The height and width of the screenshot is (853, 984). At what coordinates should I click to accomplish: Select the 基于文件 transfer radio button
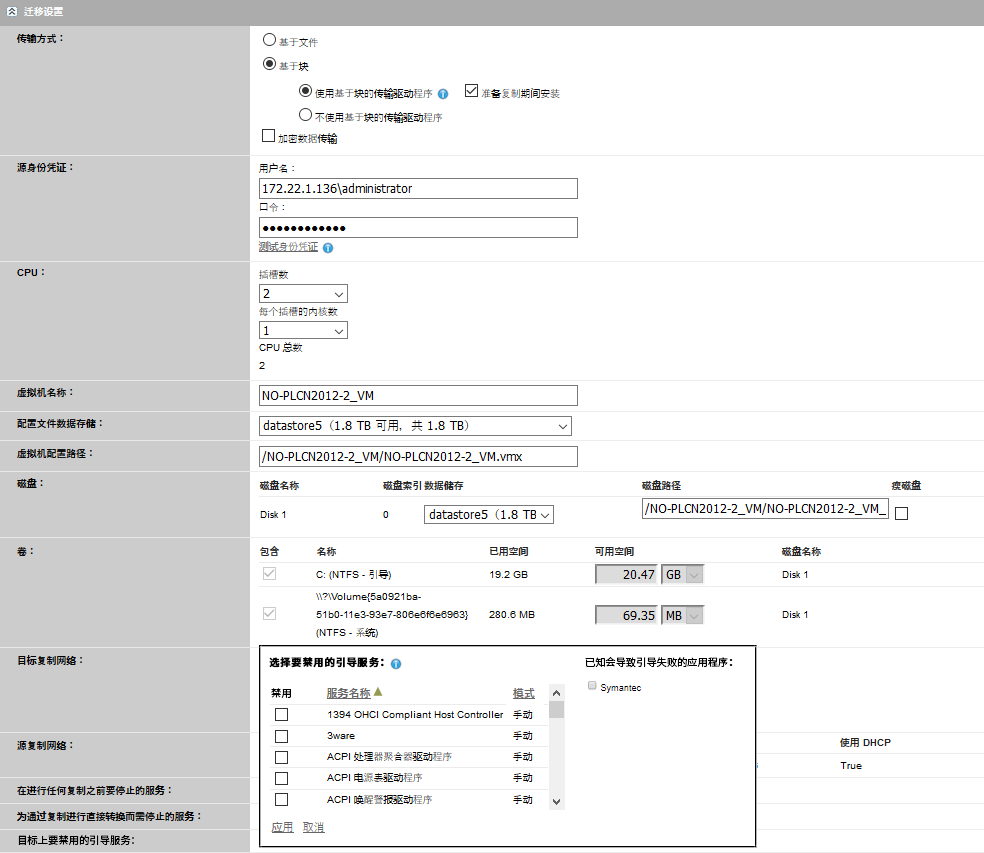[x=268, y=41]
